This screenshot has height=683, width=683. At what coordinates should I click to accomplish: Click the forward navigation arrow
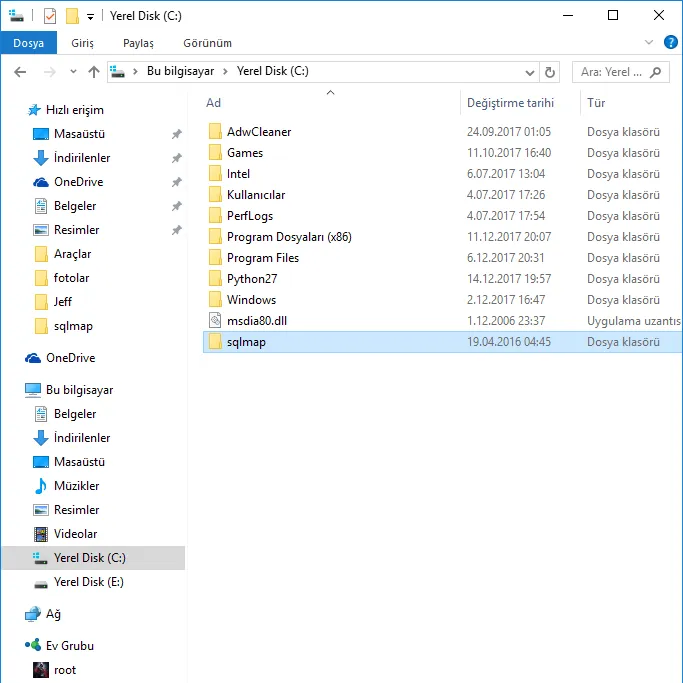point(50,72)
